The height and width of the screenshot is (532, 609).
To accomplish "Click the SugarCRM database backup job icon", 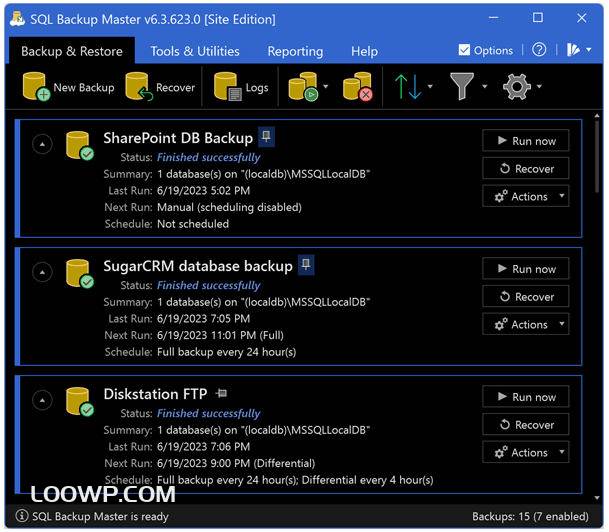I will 80,274.
